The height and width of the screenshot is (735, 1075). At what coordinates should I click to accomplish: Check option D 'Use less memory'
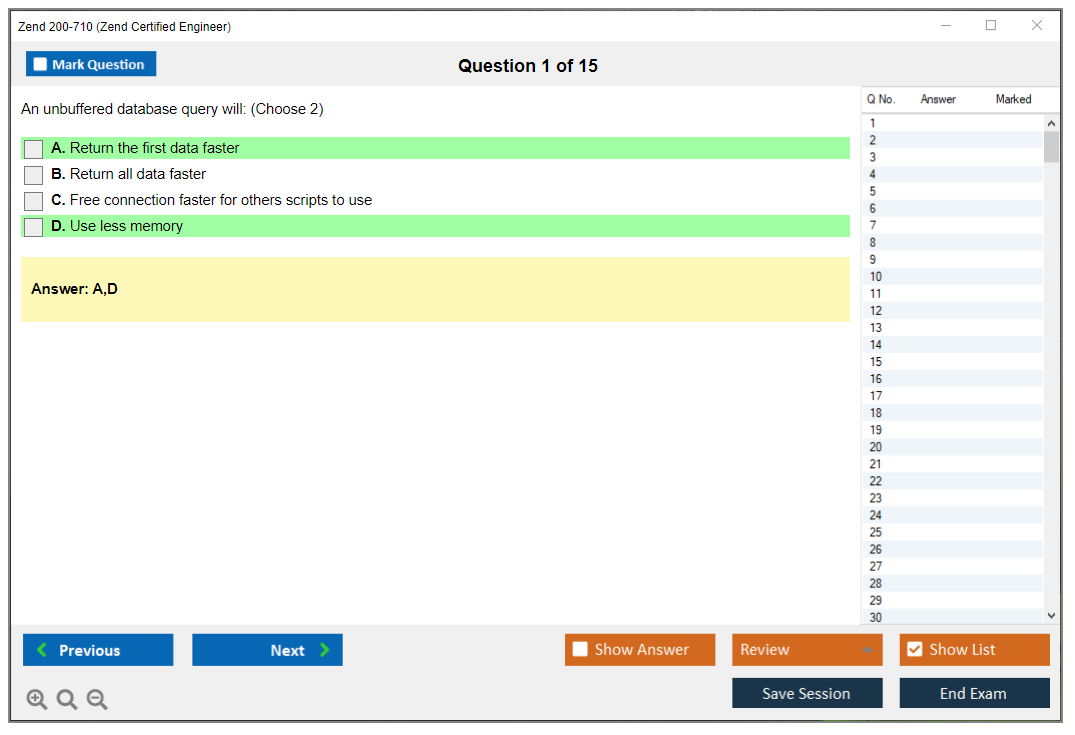click(x=34, y=227)
